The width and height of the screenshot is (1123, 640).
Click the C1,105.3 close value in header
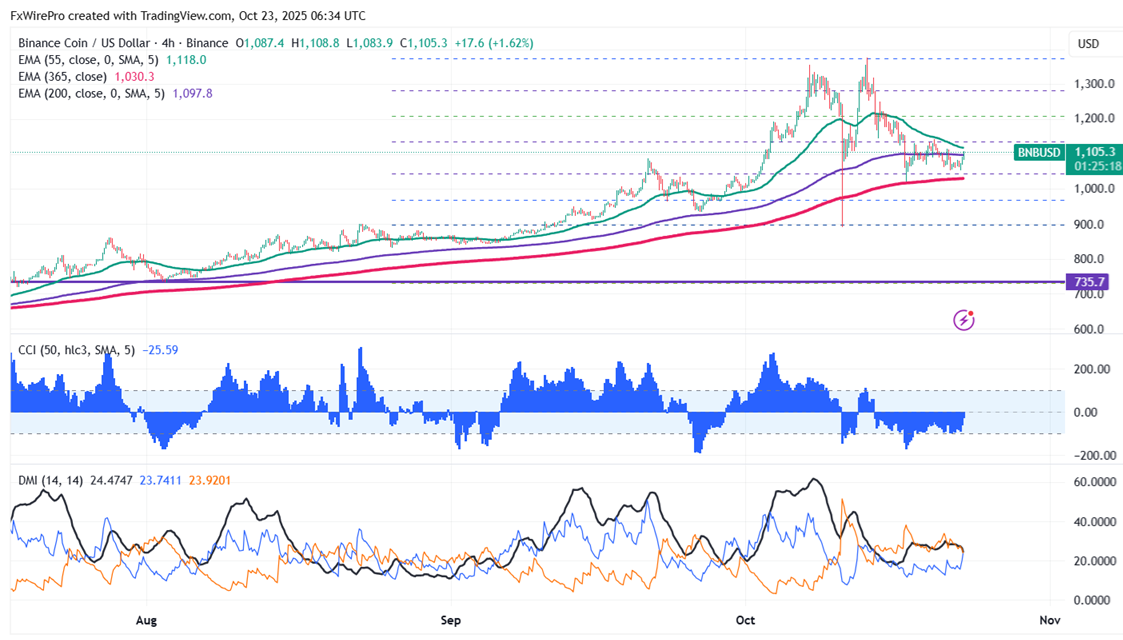tap(423, 43)
